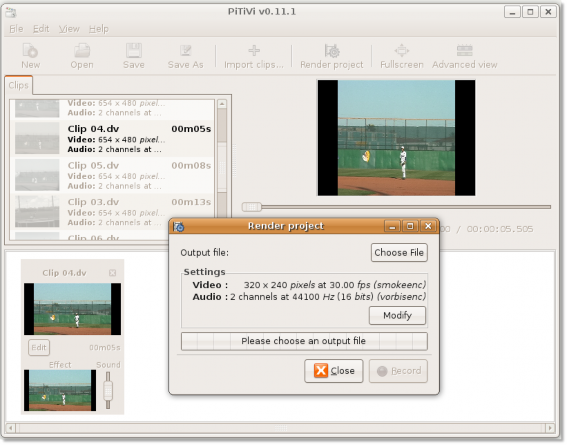Click the Render project toolbar icon
The height and width of the screenshot is (445, 567).
coord(332,51)
